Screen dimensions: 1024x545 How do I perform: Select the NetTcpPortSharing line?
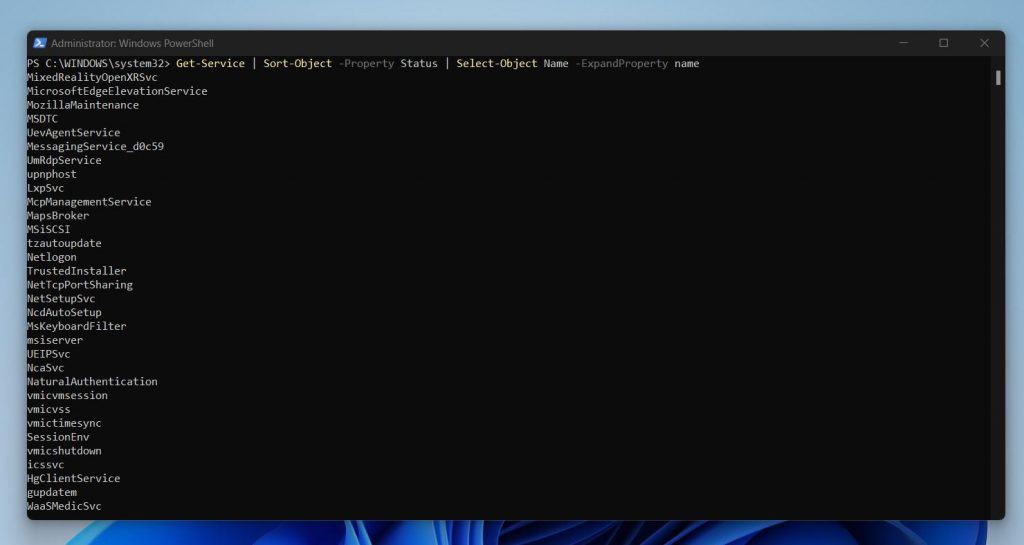tap(80, 285)
